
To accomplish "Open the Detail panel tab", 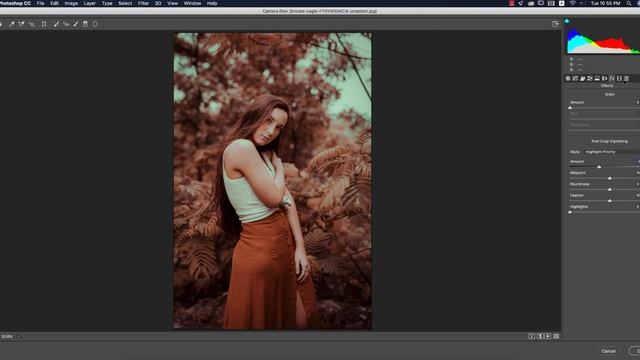I will click(582, 78).
